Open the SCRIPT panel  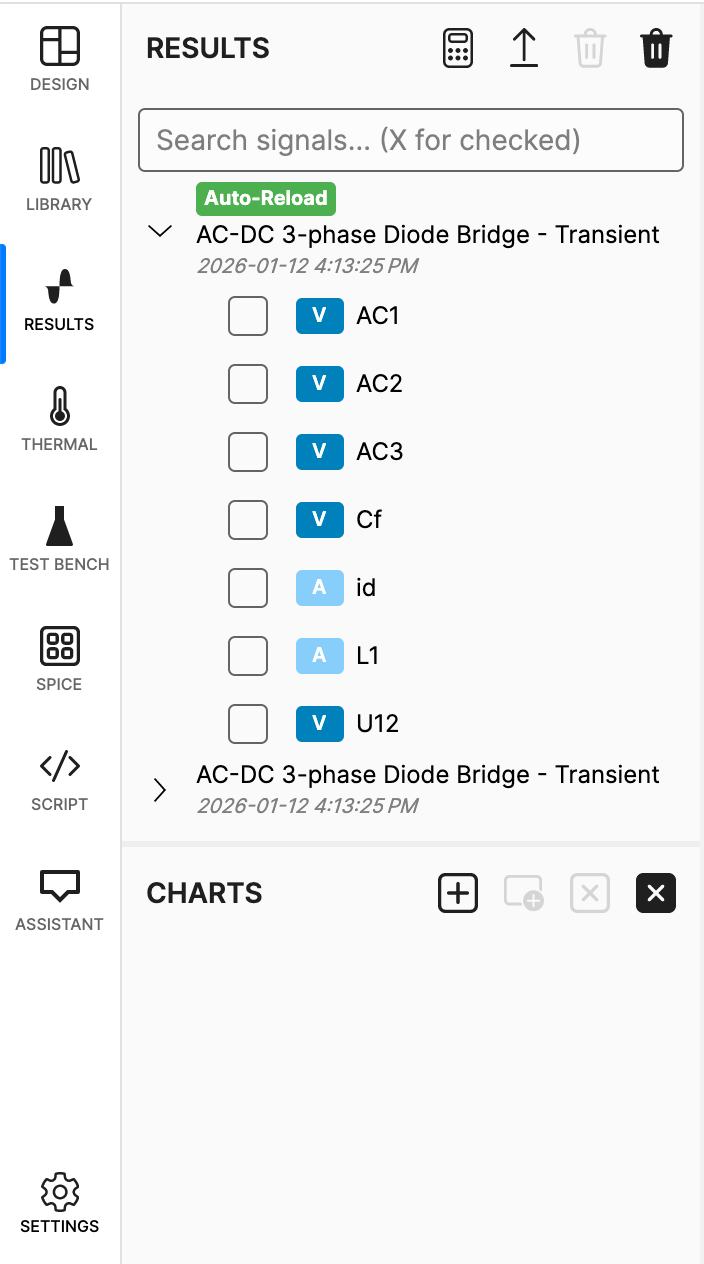pos(59,777)
